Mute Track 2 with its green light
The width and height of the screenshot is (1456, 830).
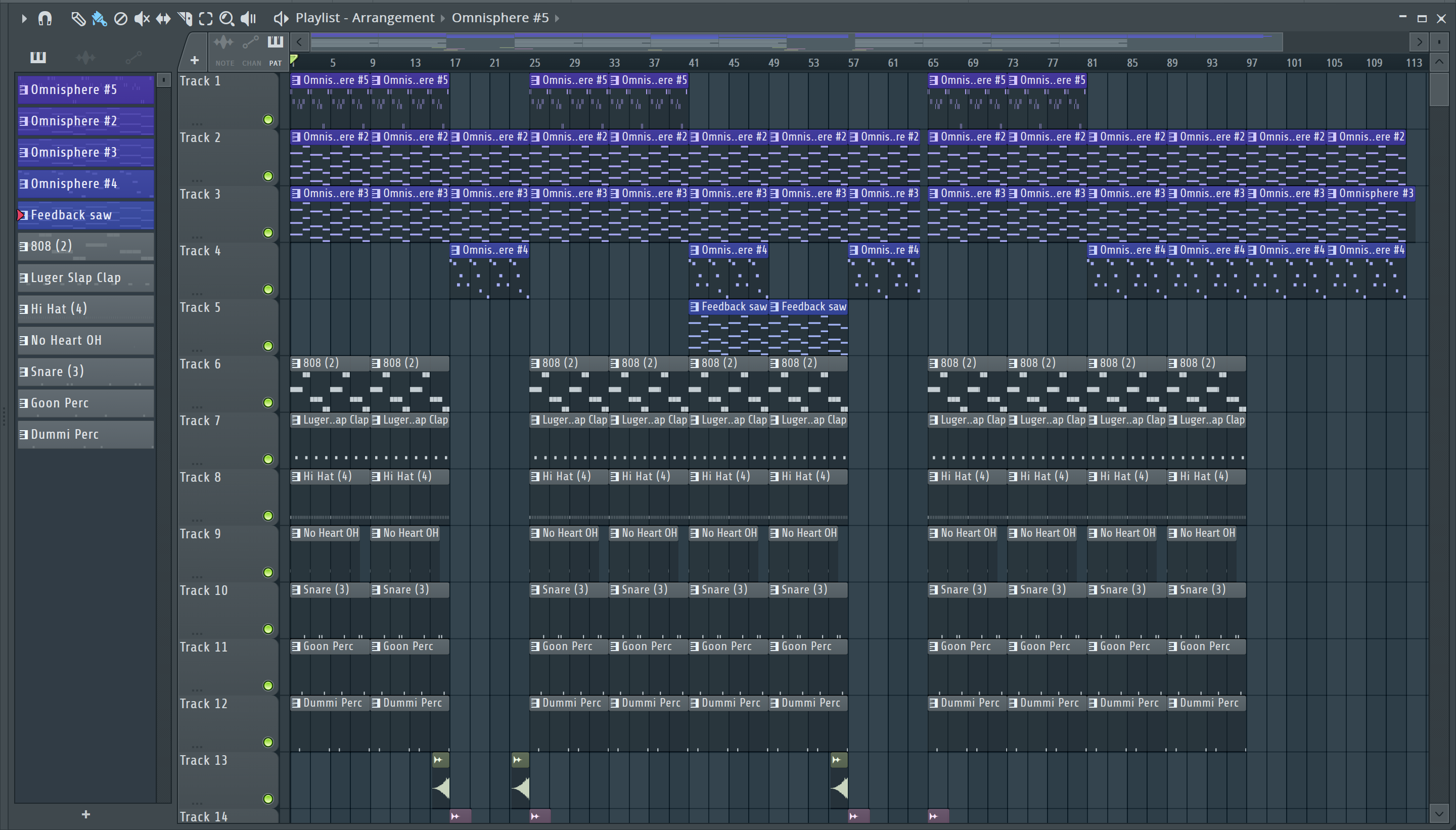[268, 176]
